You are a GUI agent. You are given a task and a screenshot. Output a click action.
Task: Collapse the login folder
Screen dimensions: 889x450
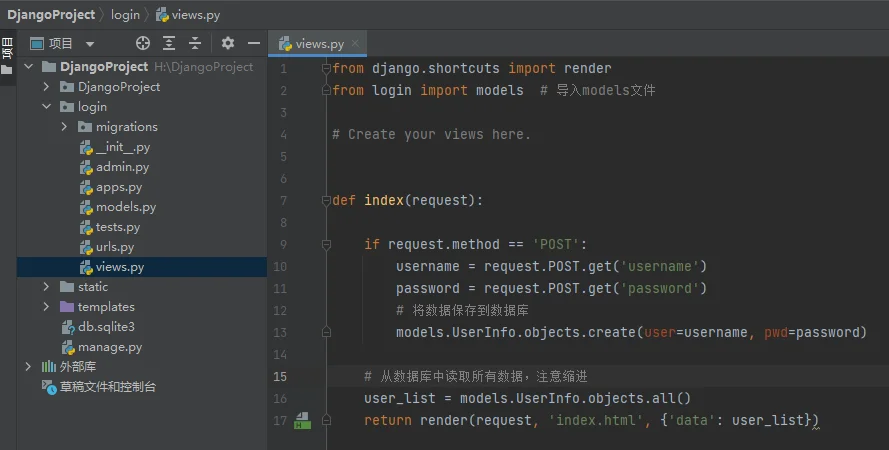coord(46,107)
